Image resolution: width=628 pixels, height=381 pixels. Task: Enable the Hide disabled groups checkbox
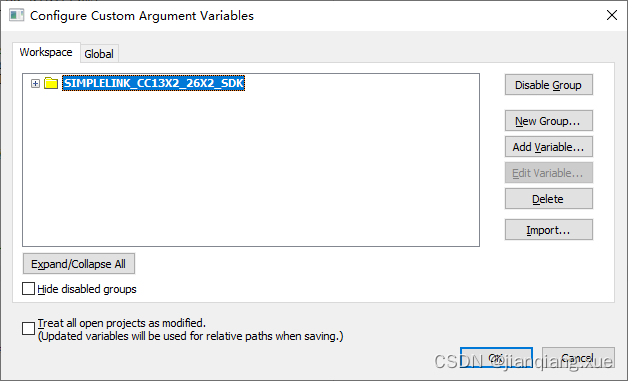tap(28, 288)
